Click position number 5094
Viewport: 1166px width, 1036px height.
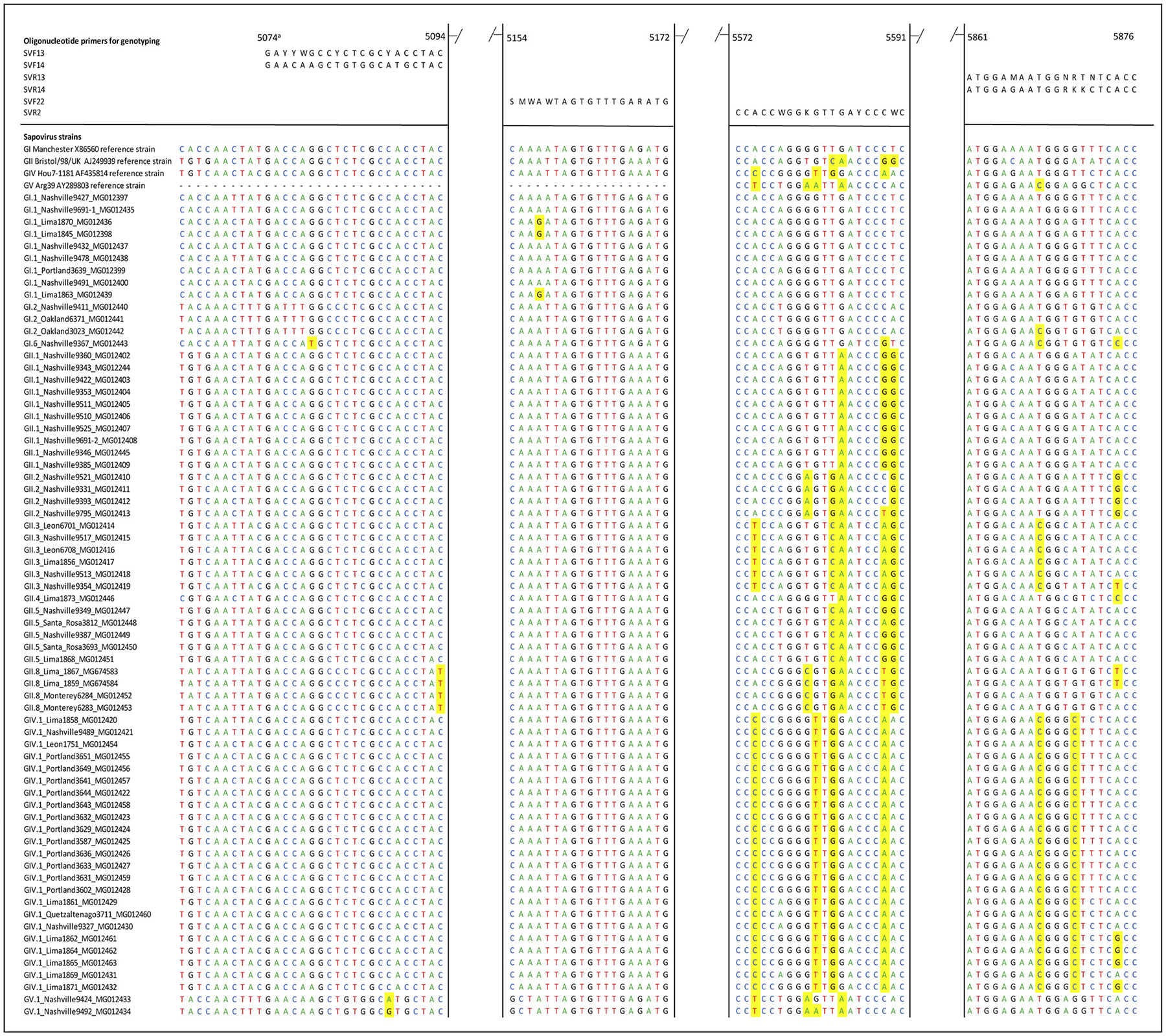(435, 37)
